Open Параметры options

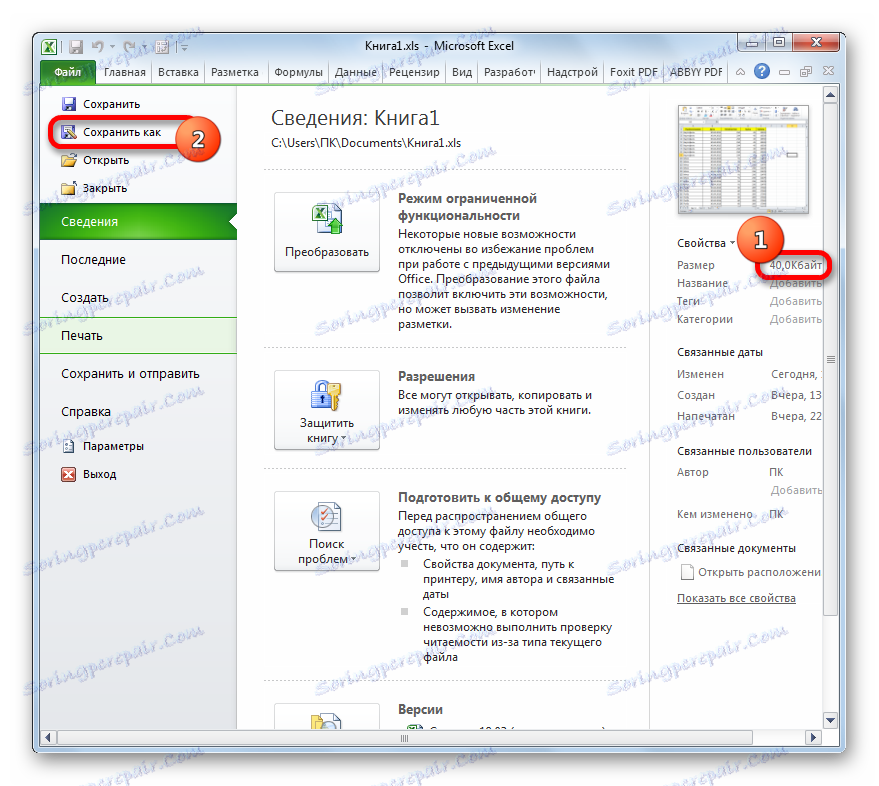[103, 446]
